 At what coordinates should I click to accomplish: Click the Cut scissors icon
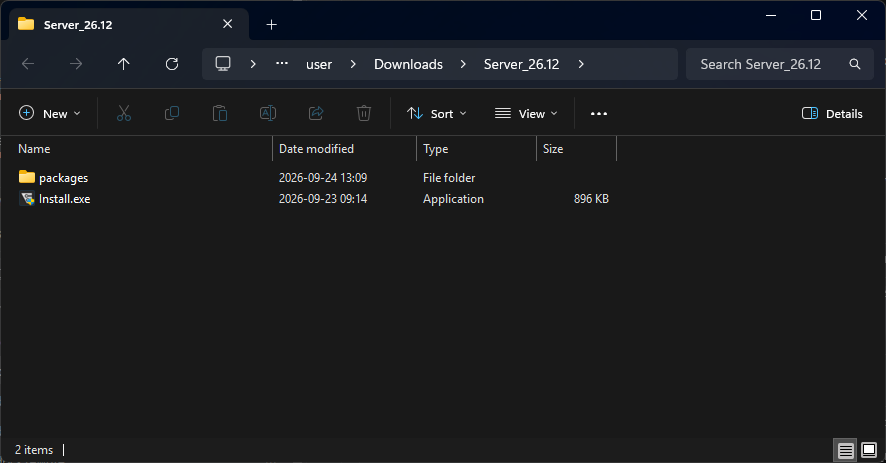point(124,114)
